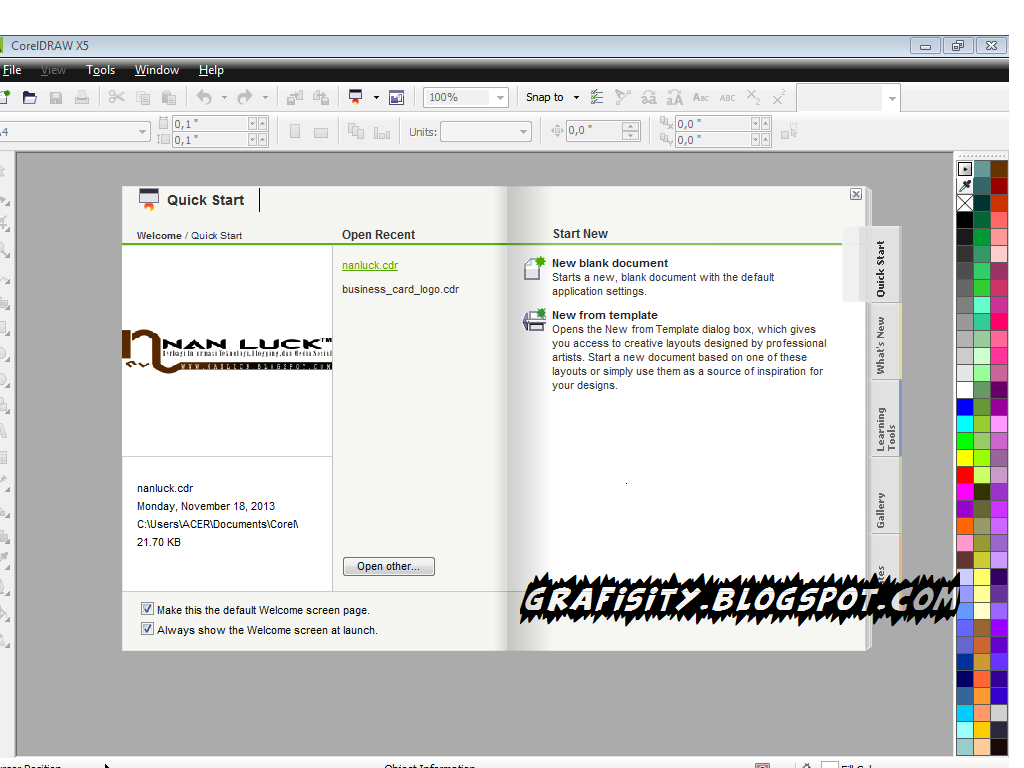This screenshot has height=768, width=1024.
Task: Click the Cut scissors icon
Action: tap(116, 98)
